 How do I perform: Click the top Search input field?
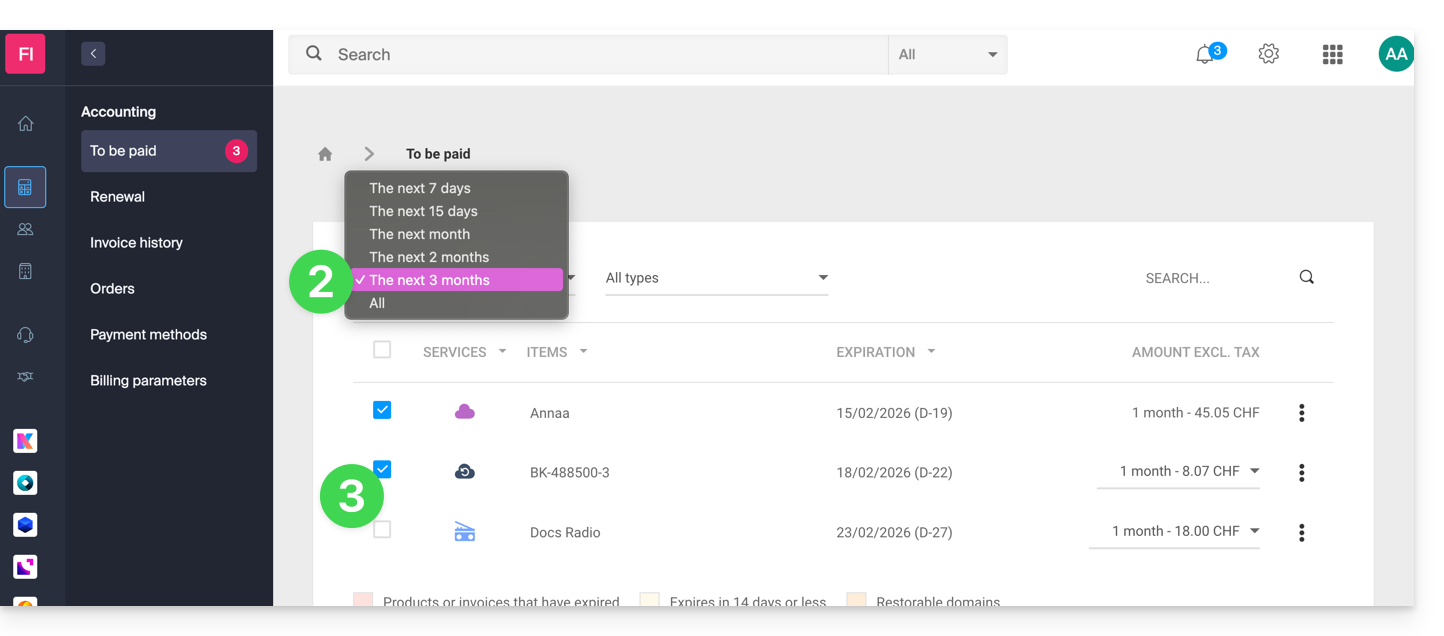600,55
